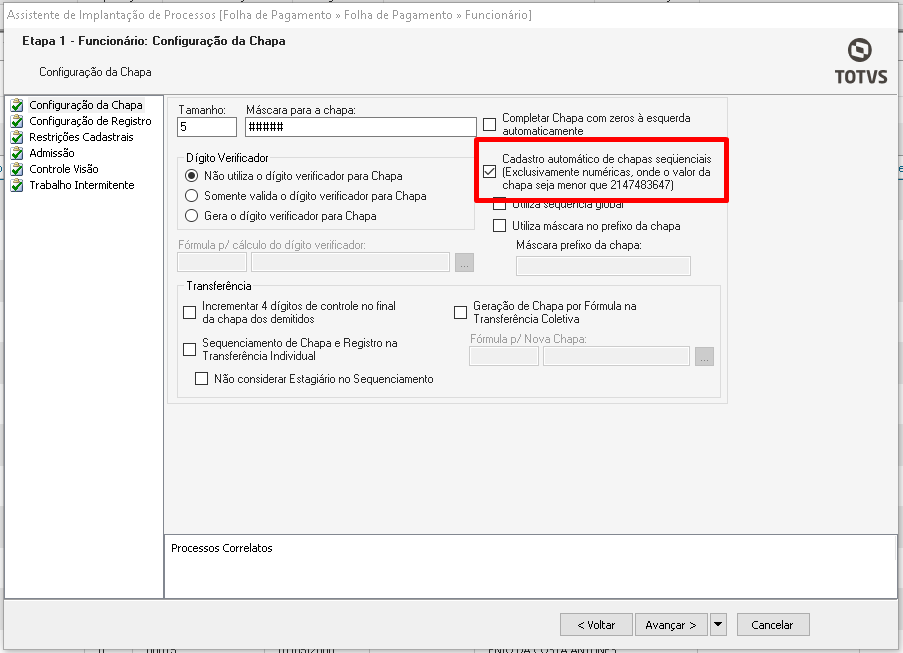Screen dimensions: 903x653
Task: Click the Avançar button
Action: tap(671, 625)
